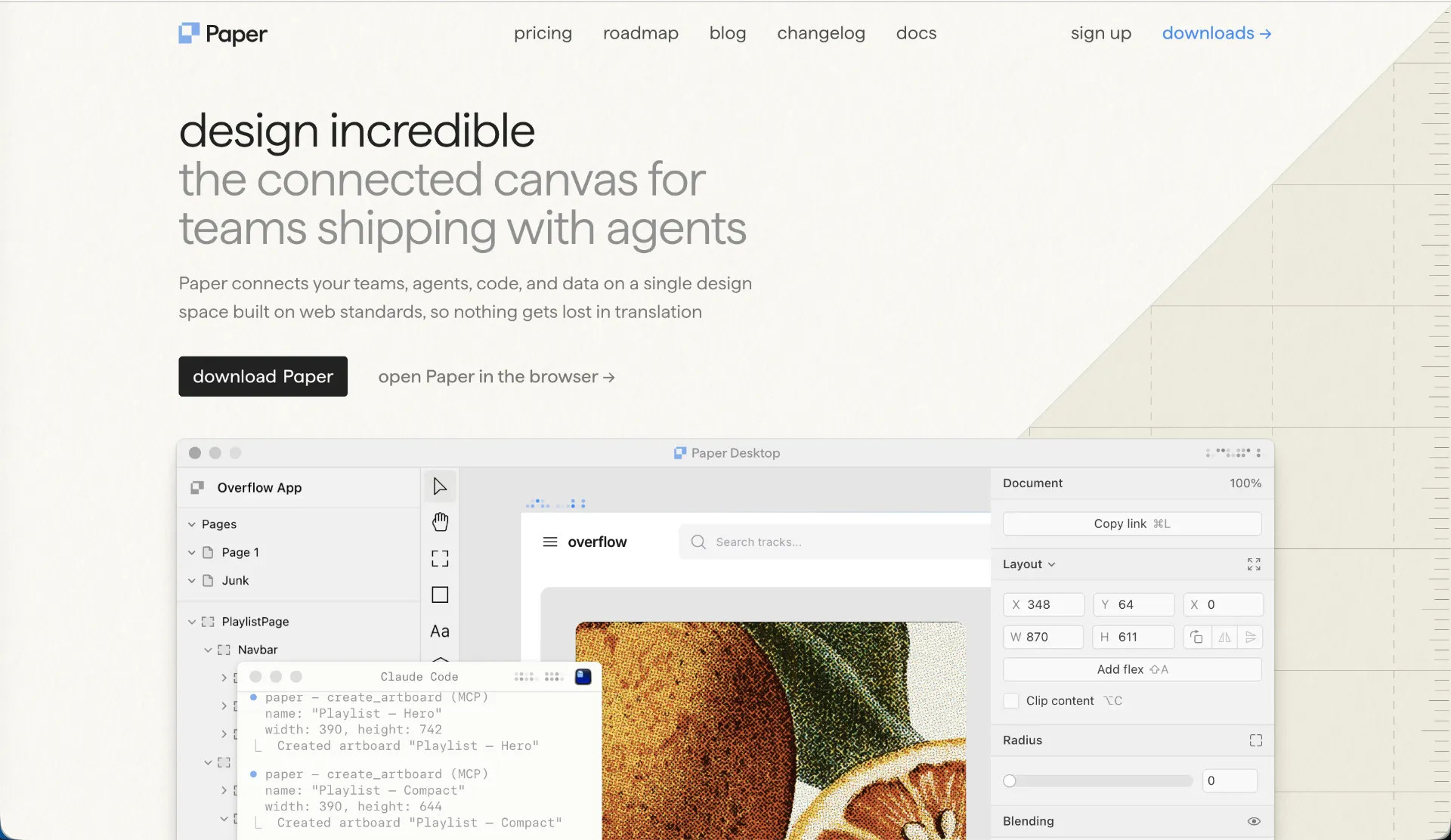Image resolution: width=1451 pixels, height=840 pixels.
Task: Click the hamburger menu icon beside overflow
Action: pyautogui.click(x=550, y=542)
